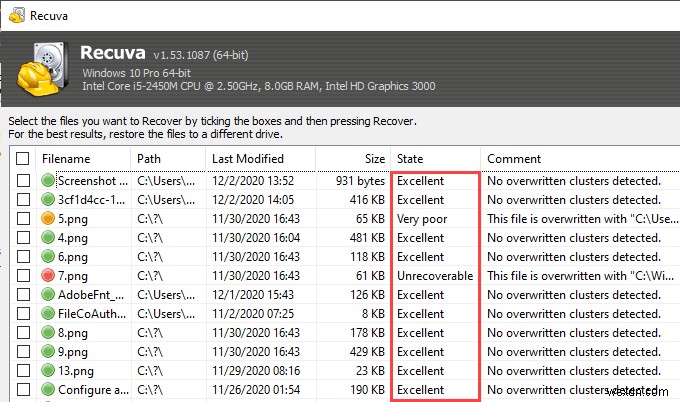Click green status icon of Screenshot file
680x402 pixels.
tap(48, 180)
